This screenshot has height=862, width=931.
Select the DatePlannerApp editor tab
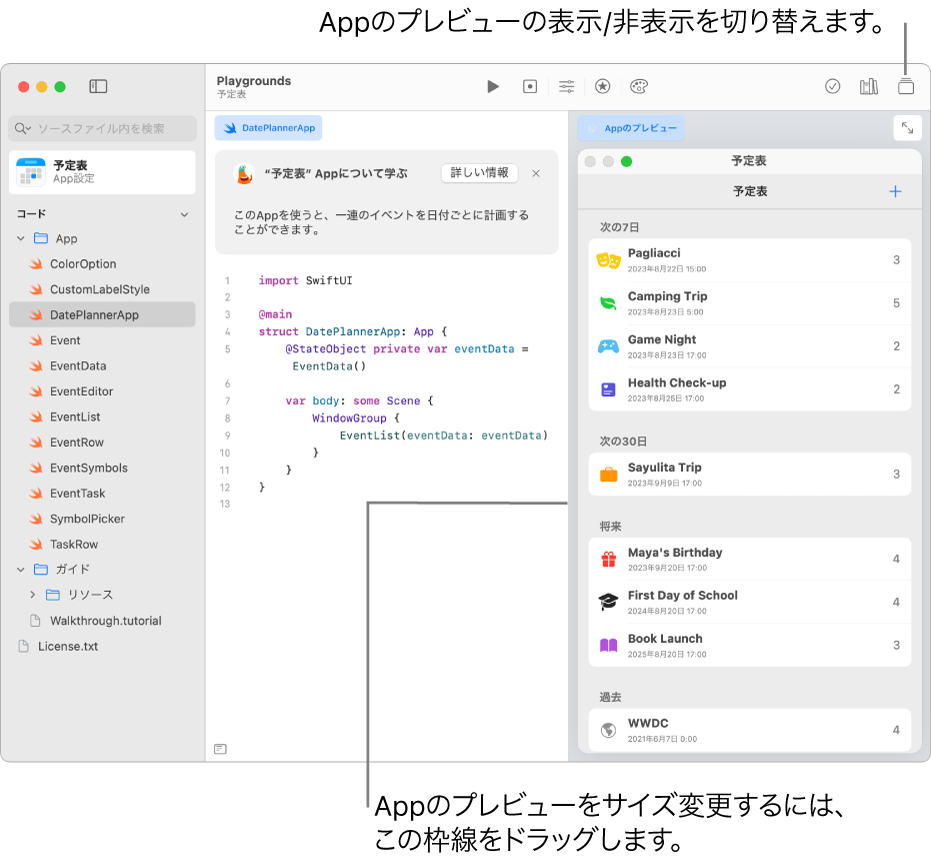point(268,128)
